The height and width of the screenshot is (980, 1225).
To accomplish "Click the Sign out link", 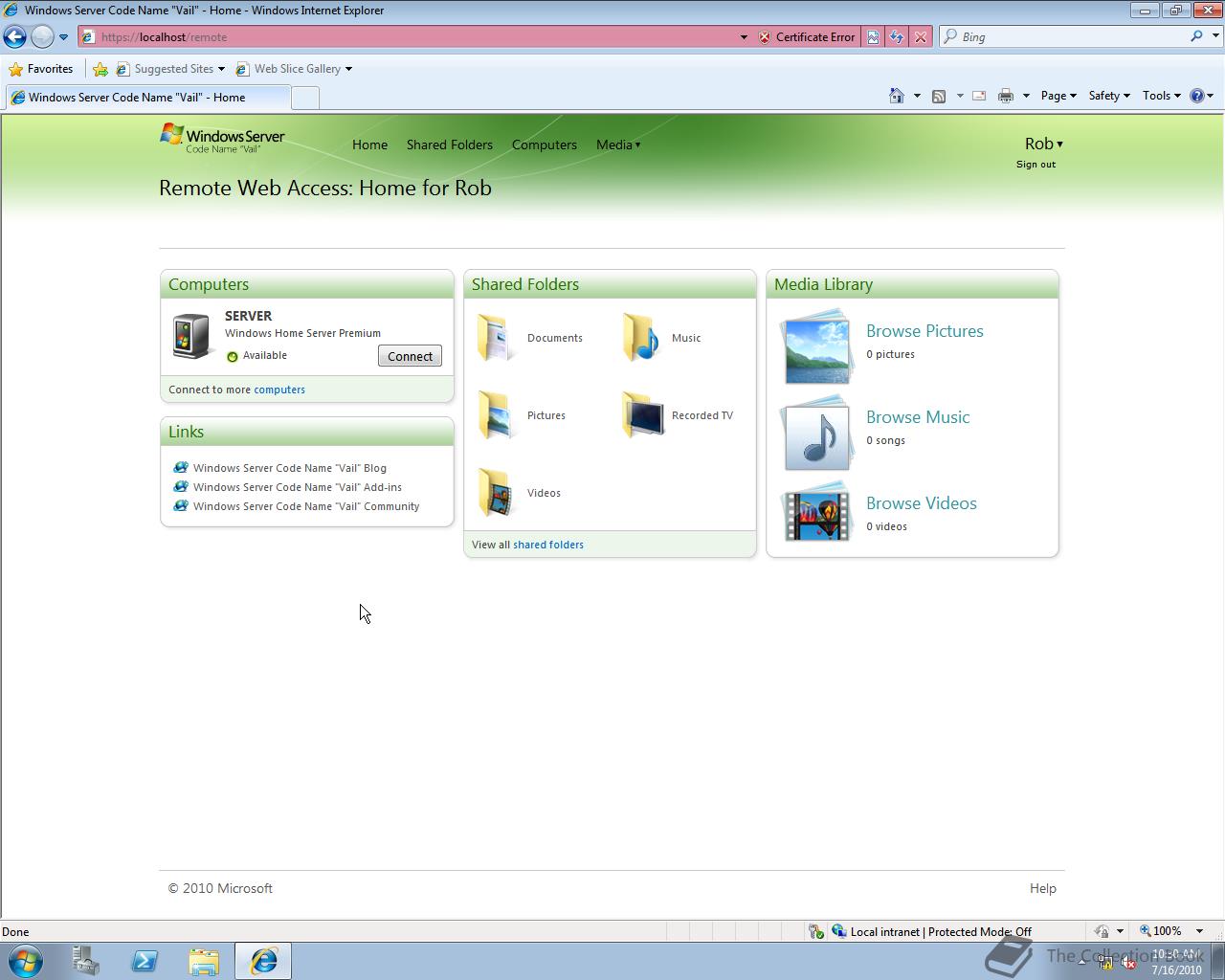I will 1036,165.
